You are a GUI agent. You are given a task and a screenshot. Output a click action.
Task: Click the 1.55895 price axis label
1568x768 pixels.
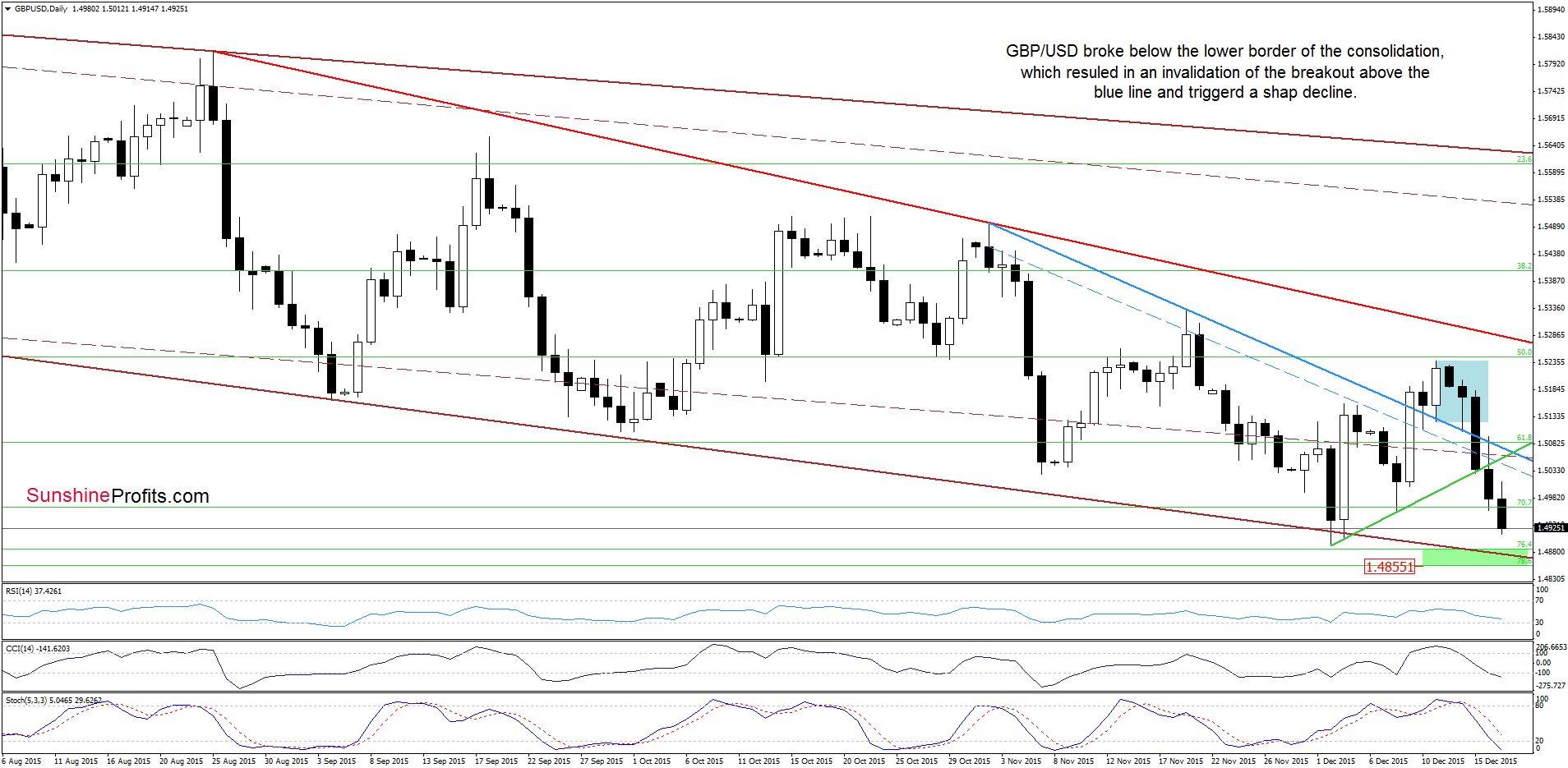pyautogui.click(x=1551, y=172)
